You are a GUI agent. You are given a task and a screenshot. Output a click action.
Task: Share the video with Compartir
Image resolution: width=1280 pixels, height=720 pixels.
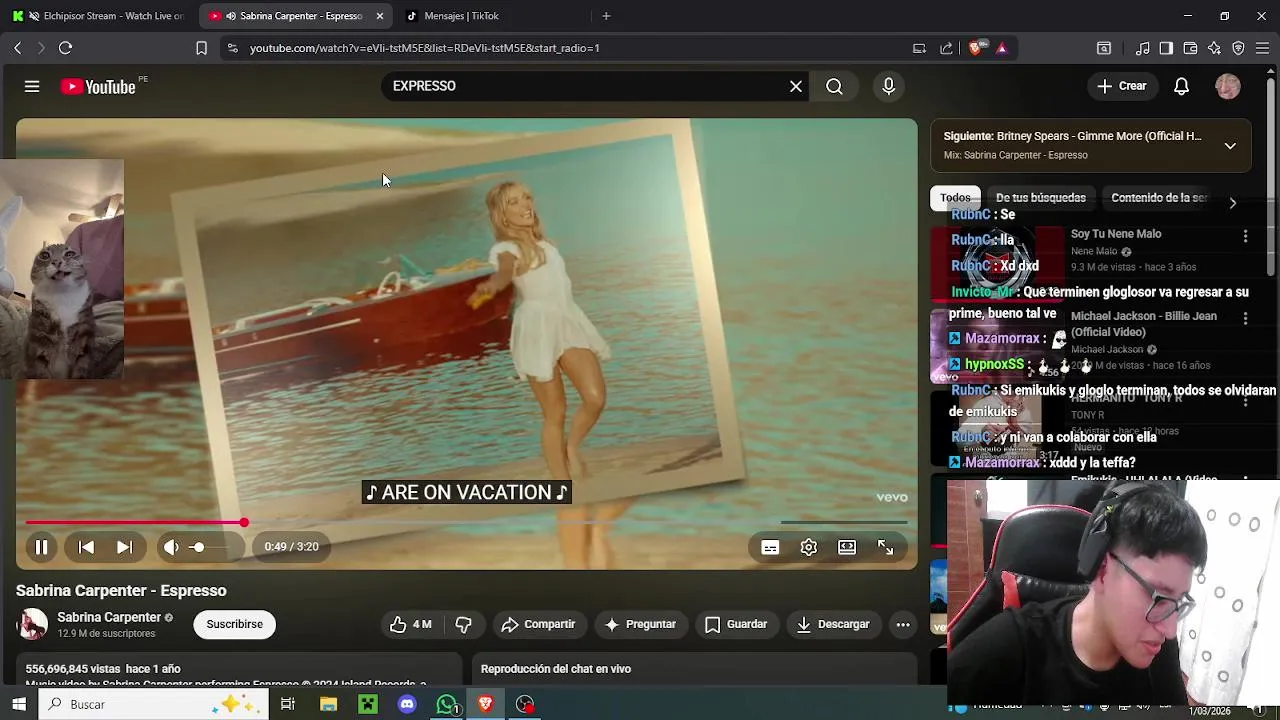coord(538,624)
